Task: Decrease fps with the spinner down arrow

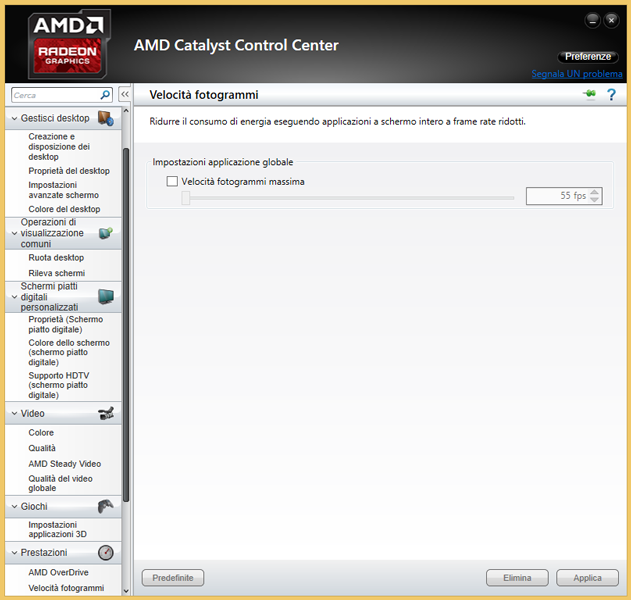Action: (x=594, y=200)
